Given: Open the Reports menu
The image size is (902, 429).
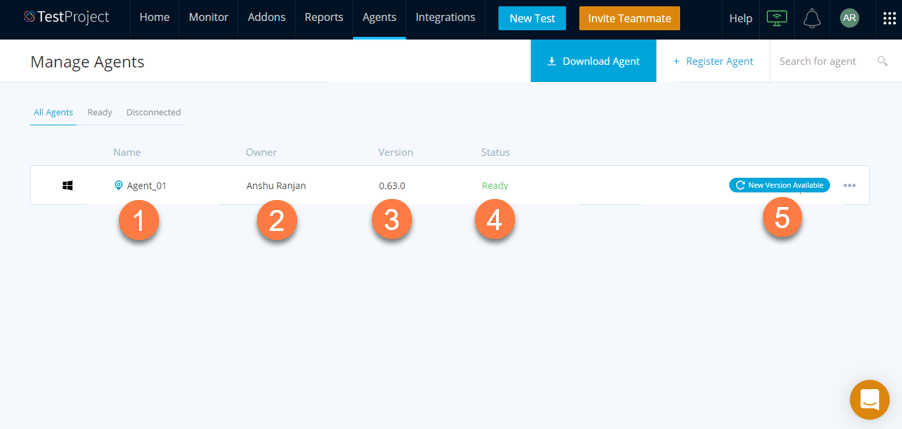Looking at the screenshot, I should pyautogui.click(x=324, y=18).
